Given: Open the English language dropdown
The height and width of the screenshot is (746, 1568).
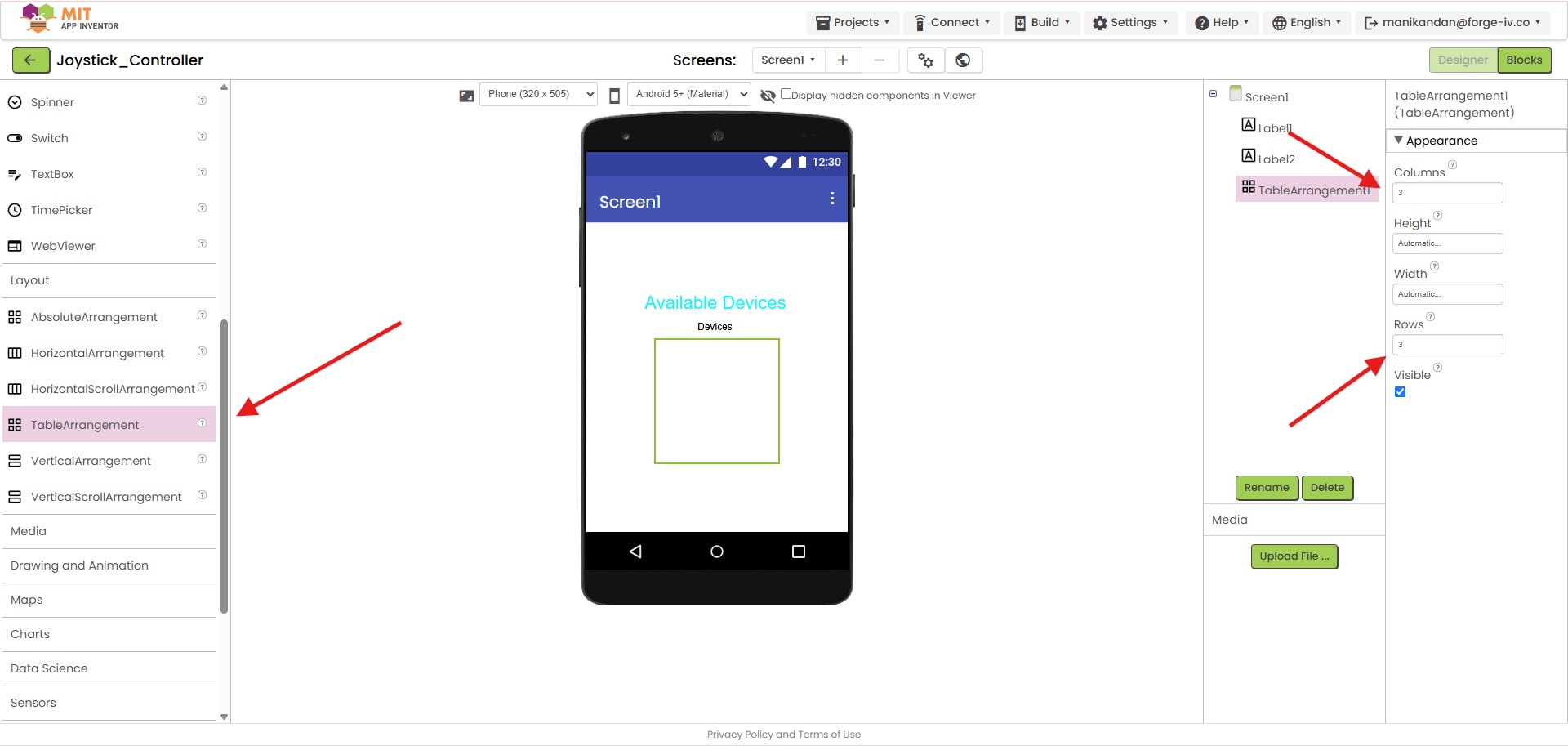Looking at the screenshot, I should point(1307,23).
